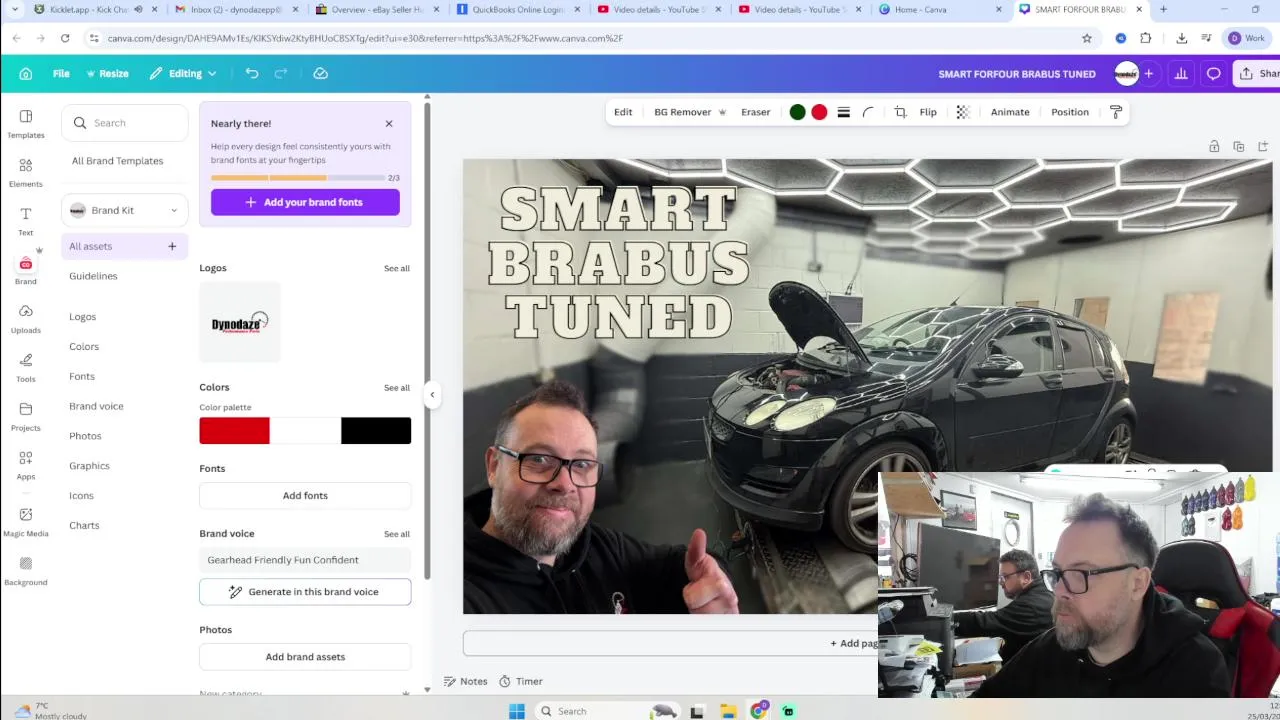
Task: Open the Background sidebar panel
Action: (26, 571)
